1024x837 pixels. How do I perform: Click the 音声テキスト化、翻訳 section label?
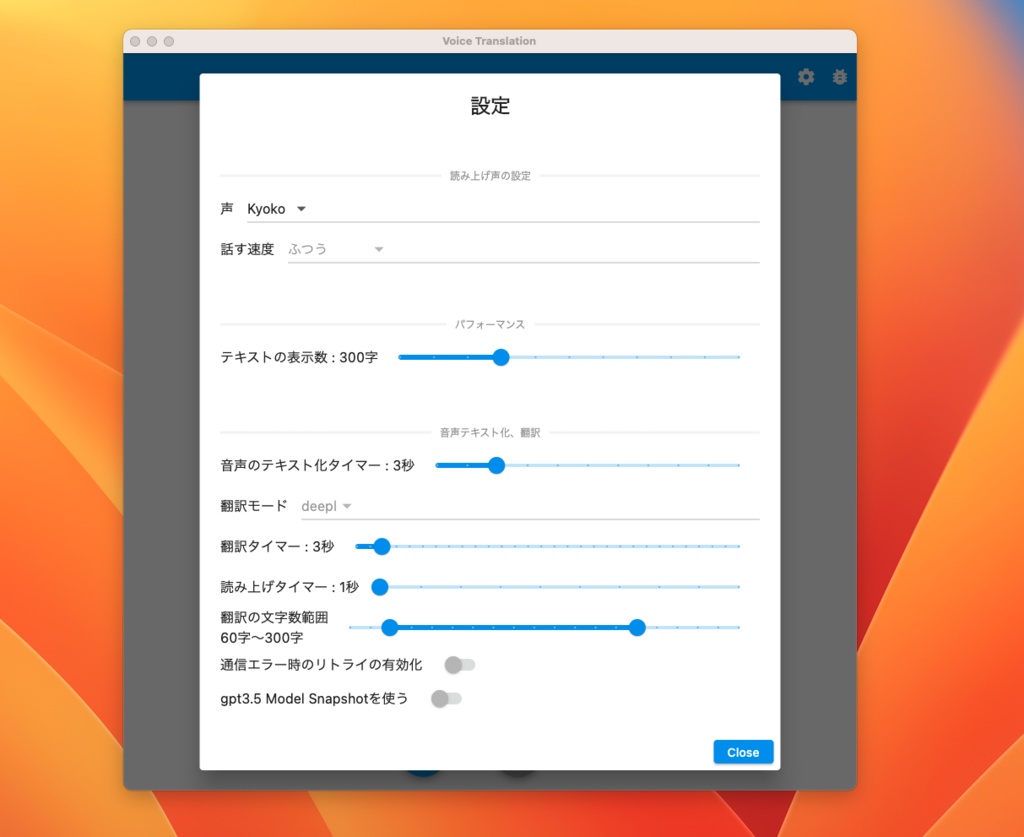pos(490,432)
